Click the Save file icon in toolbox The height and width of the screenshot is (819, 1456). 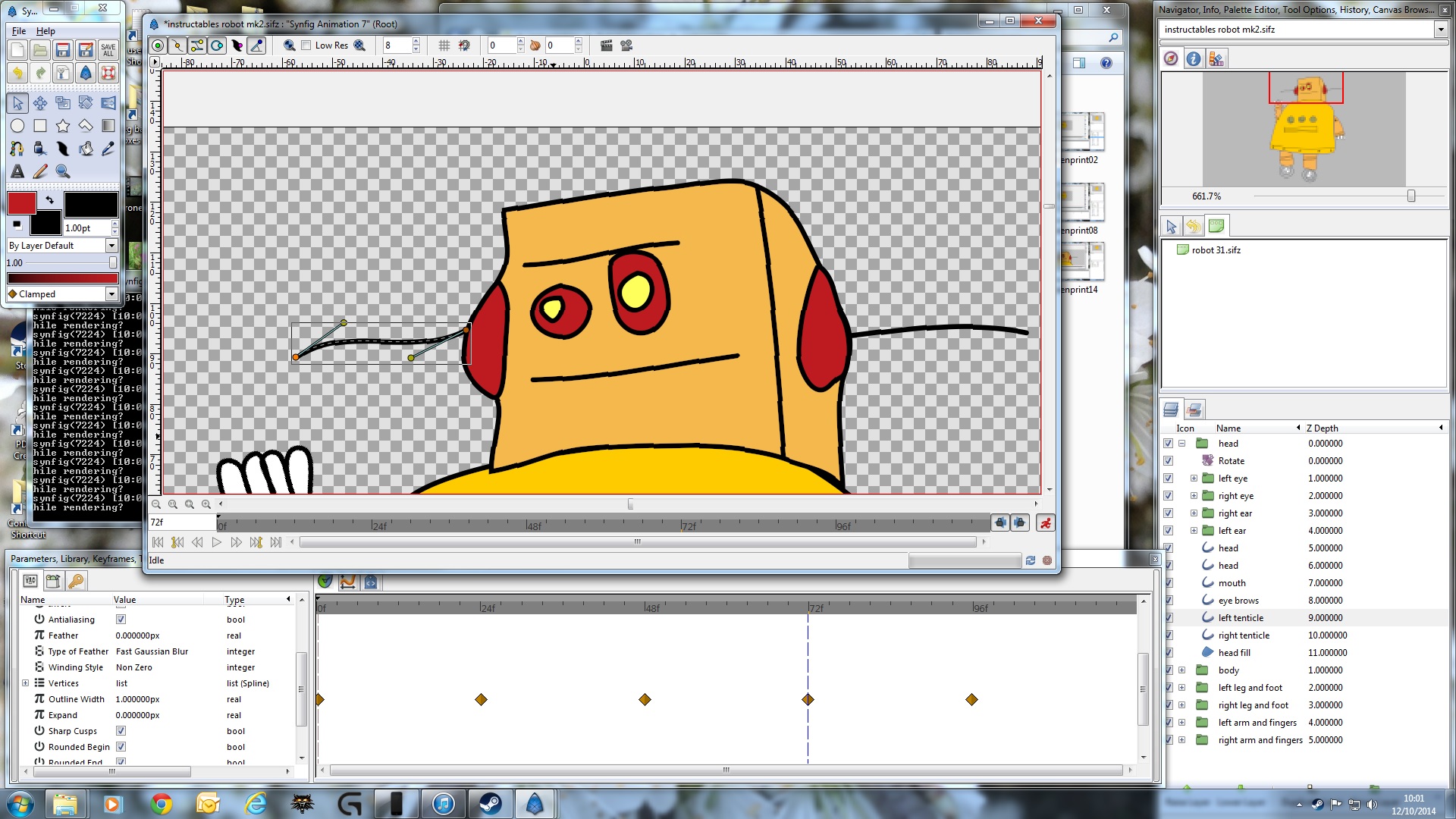(63, 50)
